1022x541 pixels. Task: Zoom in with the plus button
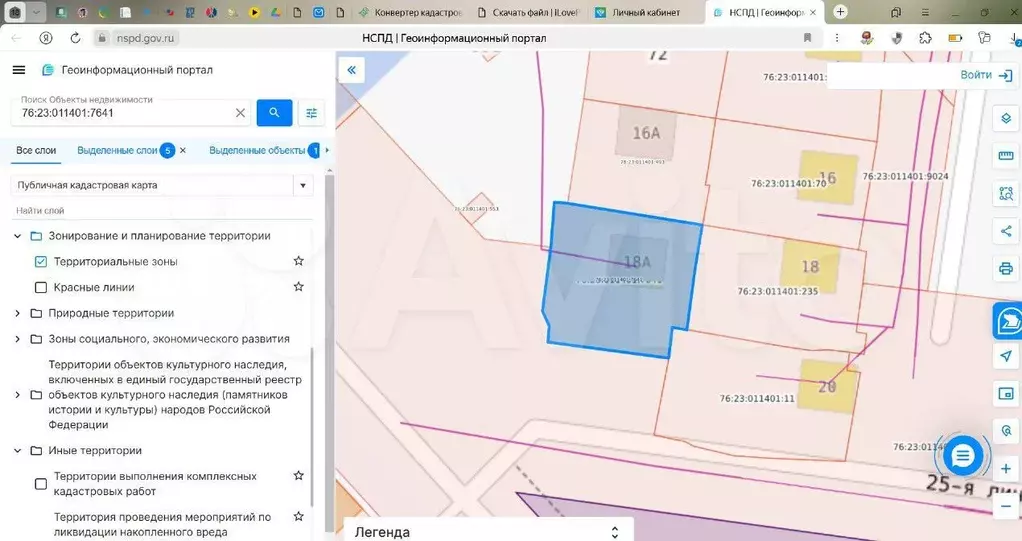(x=1006, y=469)
